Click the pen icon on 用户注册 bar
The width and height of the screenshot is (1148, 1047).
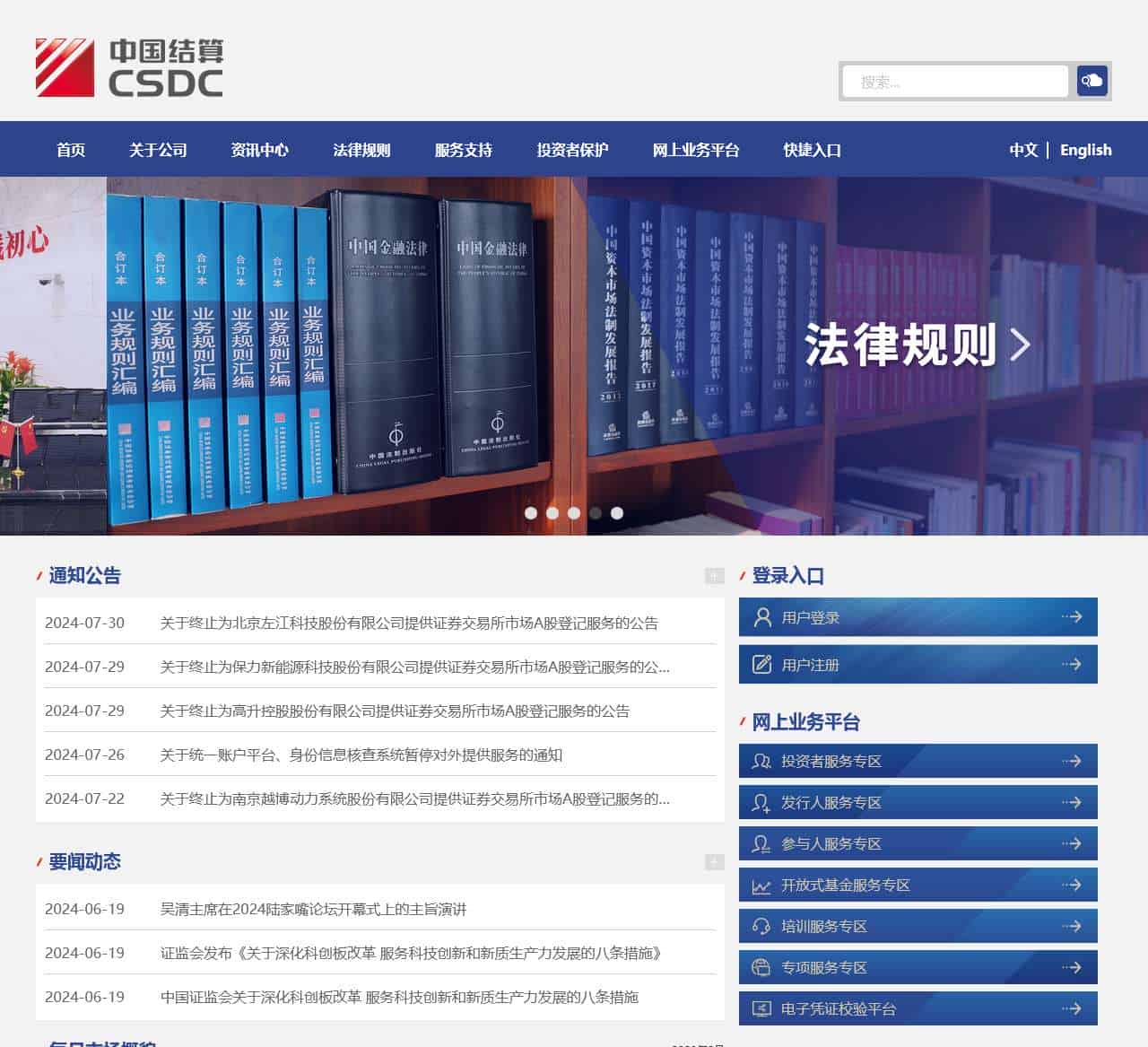761,664
